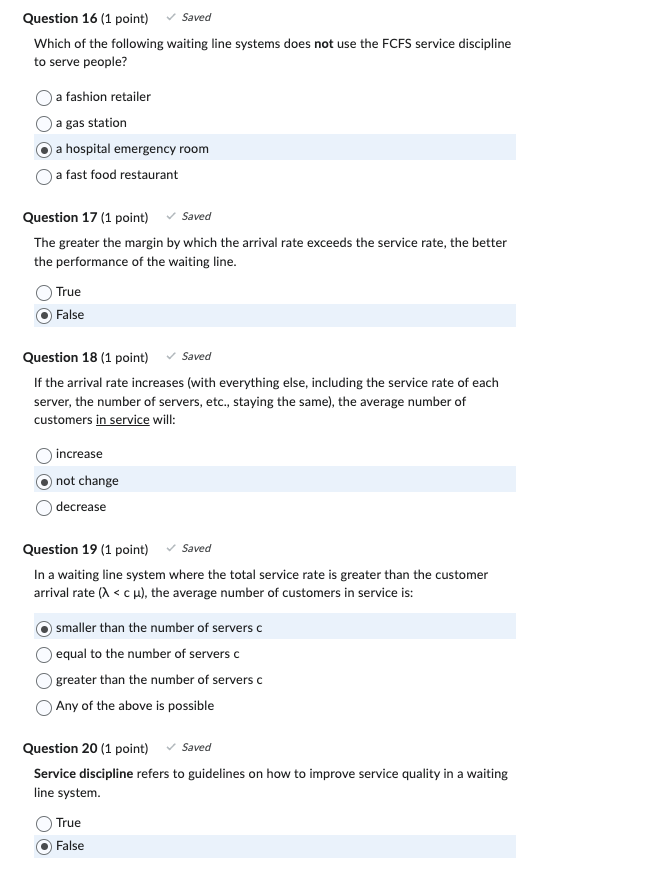The image size is (646, 870).
Task: Select False for Question 20
Action: tap(44, 845)
